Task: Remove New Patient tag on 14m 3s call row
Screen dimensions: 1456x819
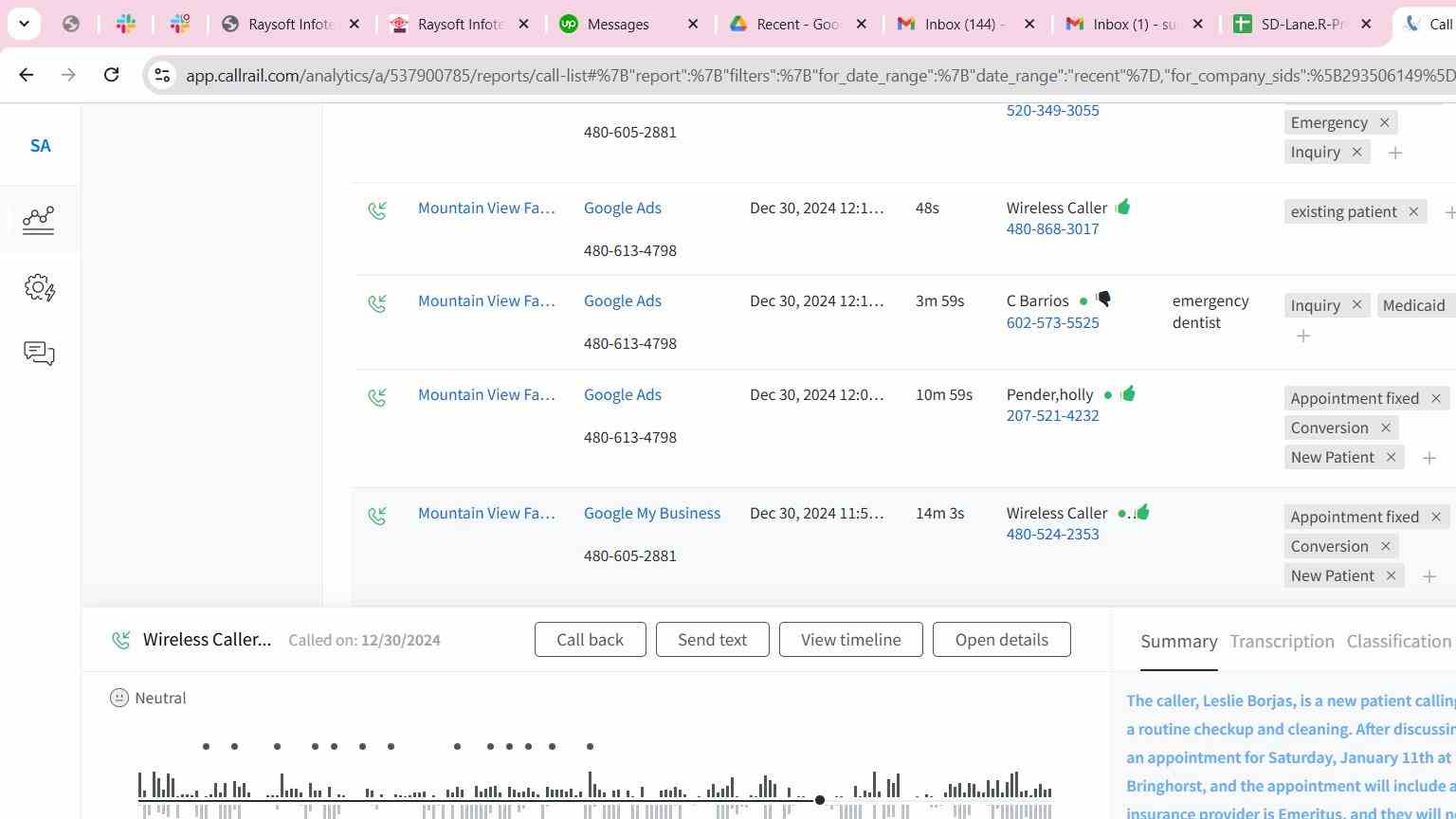Action: point(1391,575)
